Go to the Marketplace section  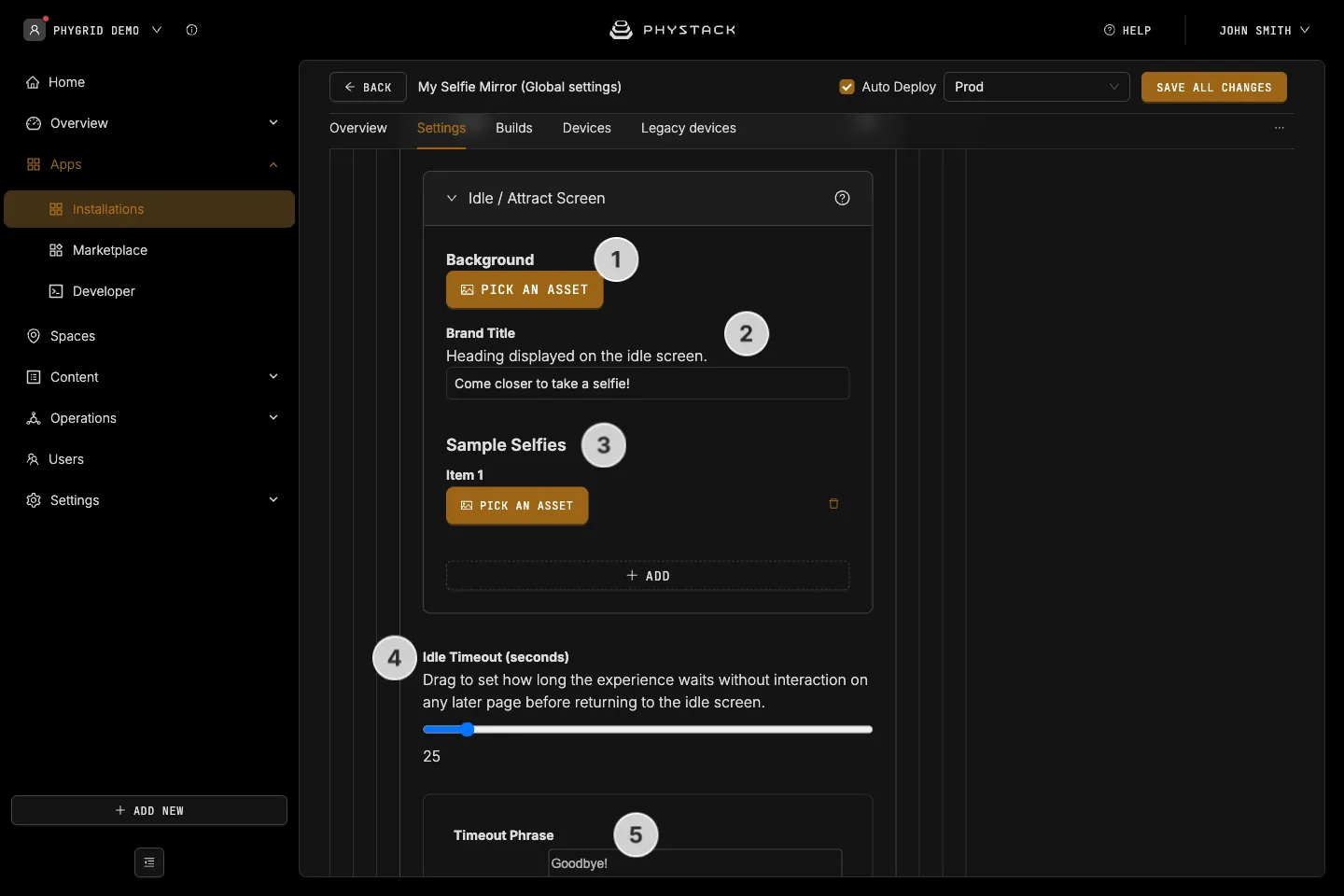109,250
